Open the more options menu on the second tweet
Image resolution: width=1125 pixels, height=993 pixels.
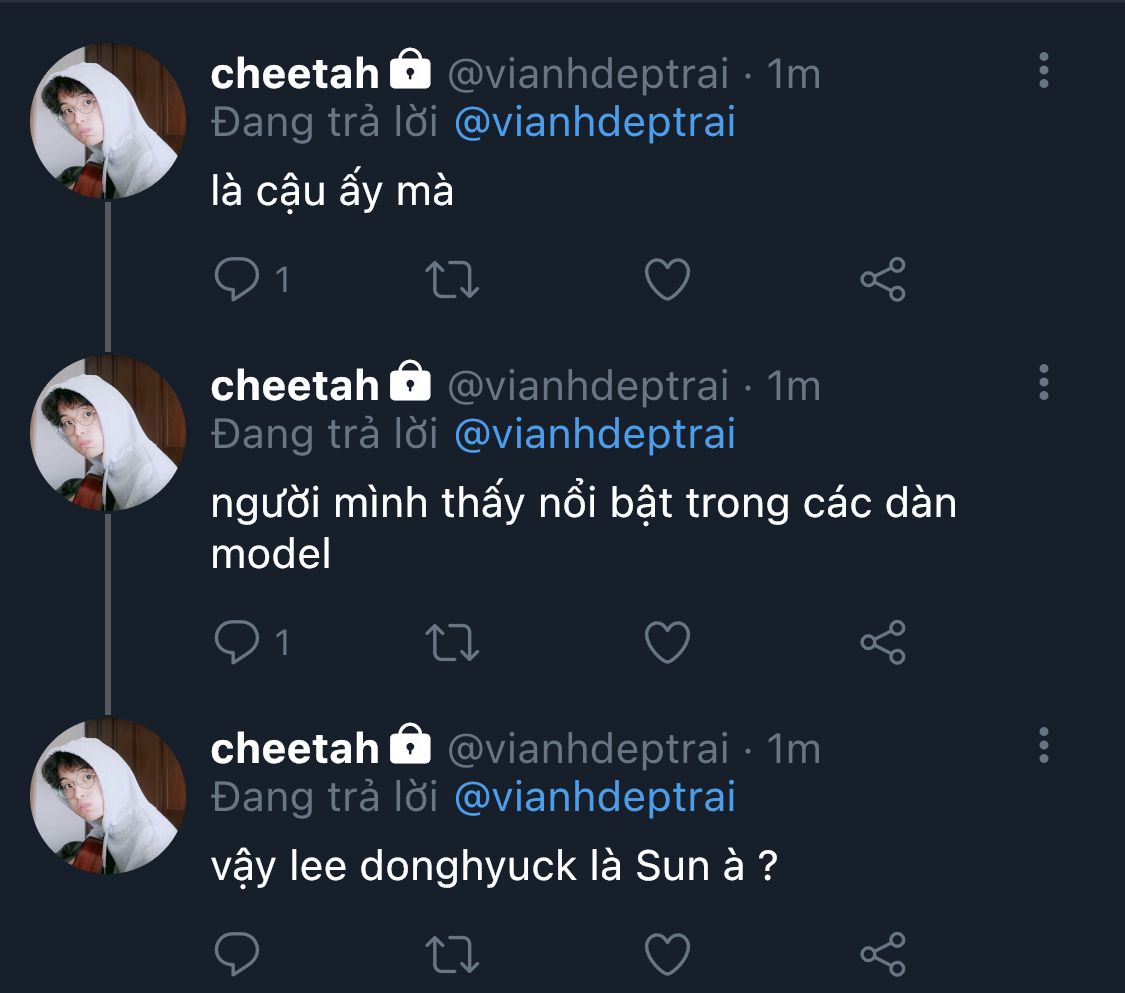pyautogui.click(x=1044, y=382)
